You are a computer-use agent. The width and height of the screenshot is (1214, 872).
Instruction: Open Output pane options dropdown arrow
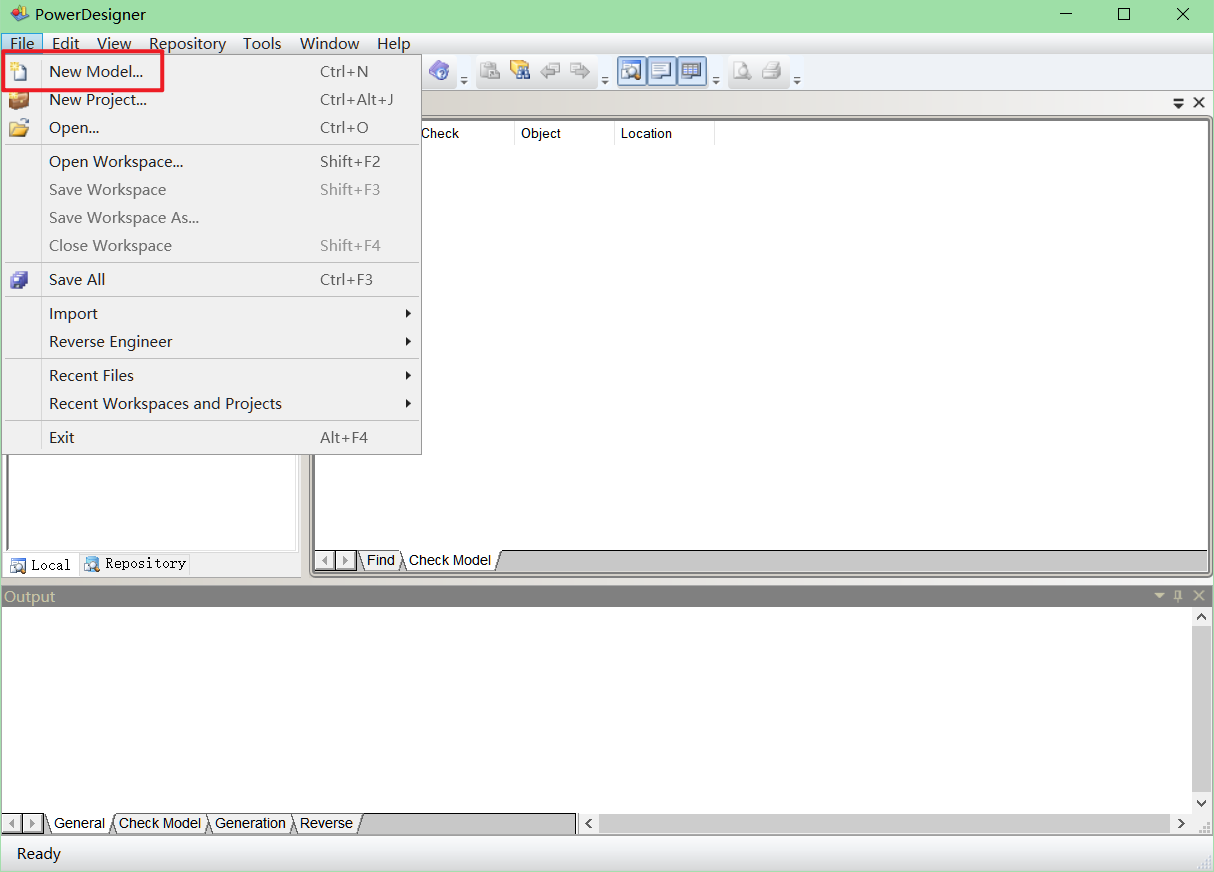(1160, 596)
